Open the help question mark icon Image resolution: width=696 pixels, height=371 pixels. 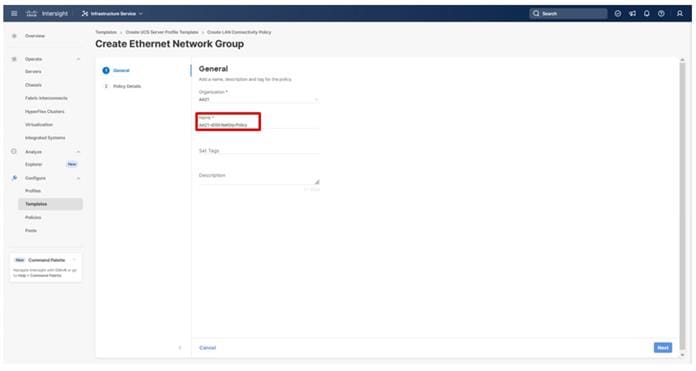point(661,13)
